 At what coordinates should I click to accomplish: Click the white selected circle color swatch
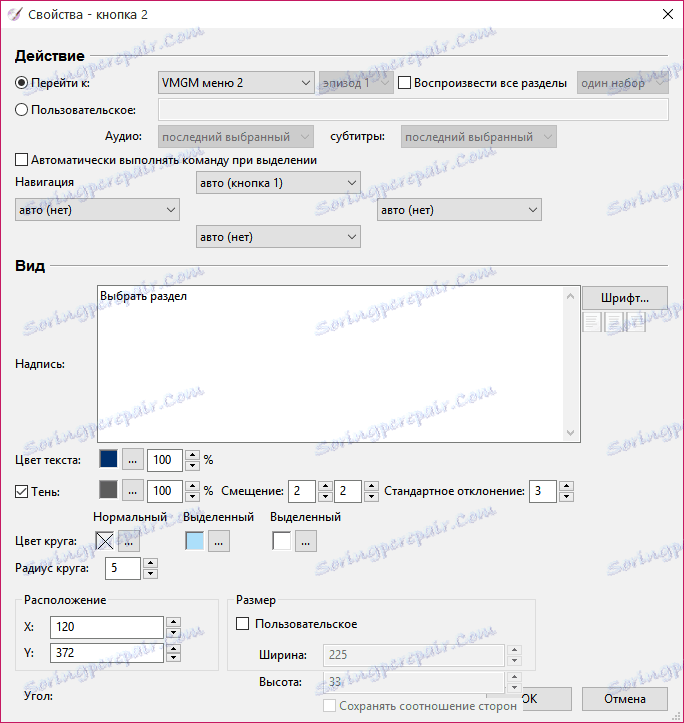(x=282, y=541)
